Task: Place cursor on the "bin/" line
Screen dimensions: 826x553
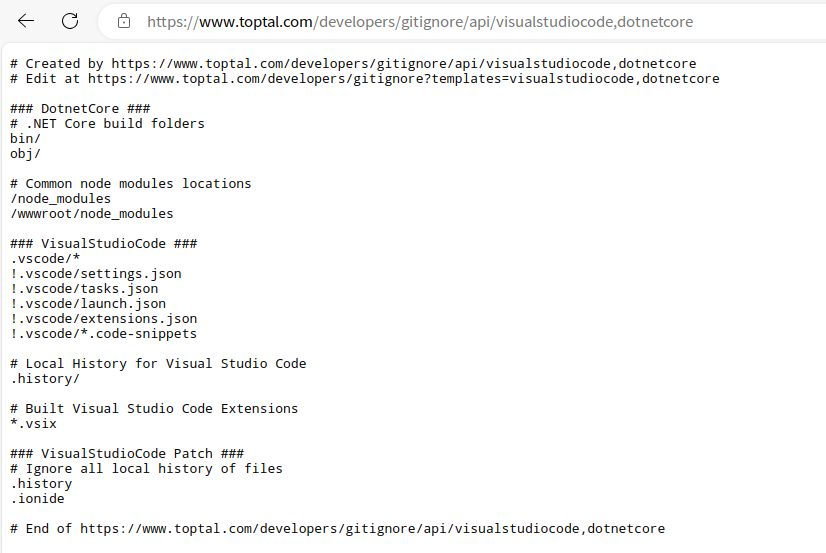Action: pyautogui.click(x=26, y=139)
